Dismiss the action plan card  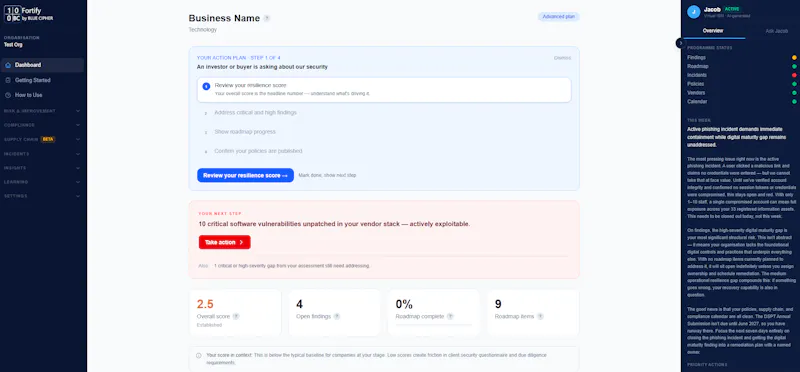[562, 58]
